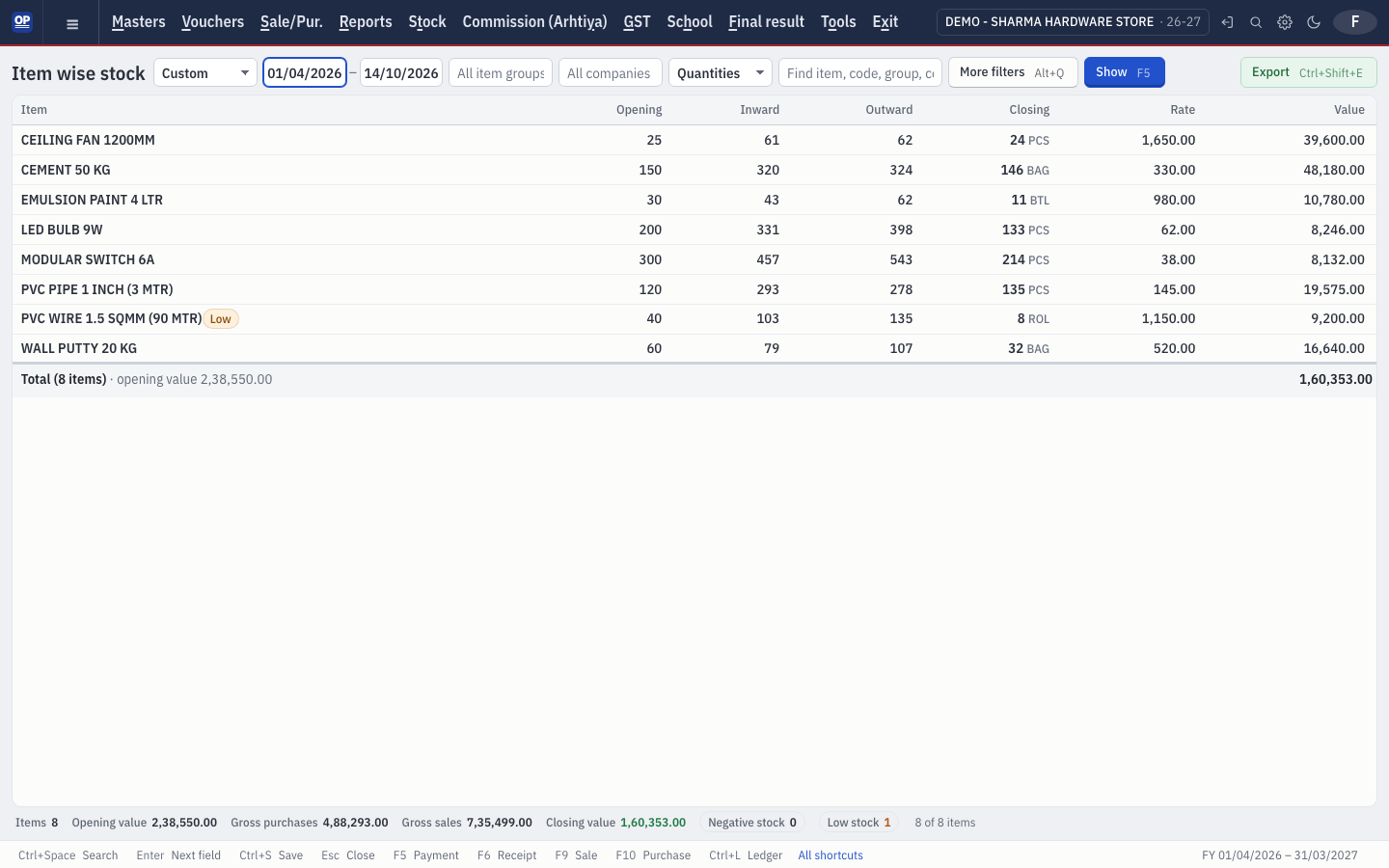1389x868 pixels.
Task: Open the hamburger sidebar menu
Action: (x=72, y=23)
